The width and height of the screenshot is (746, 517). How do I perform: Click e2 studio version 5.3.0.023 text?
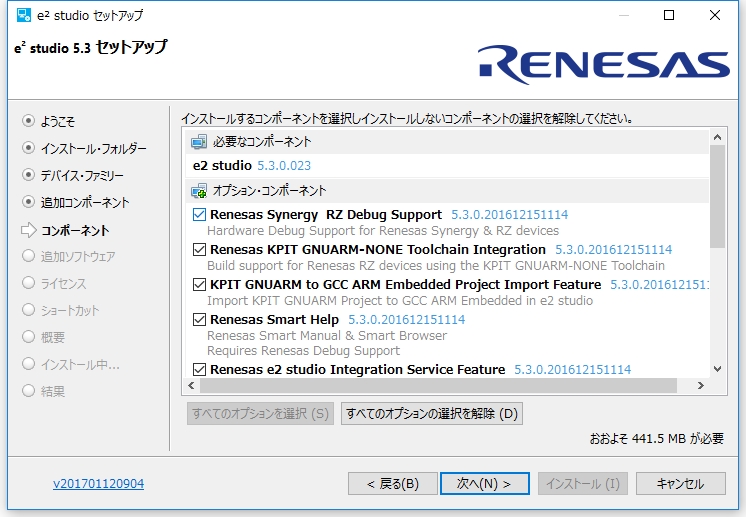(x=284, y=166)
